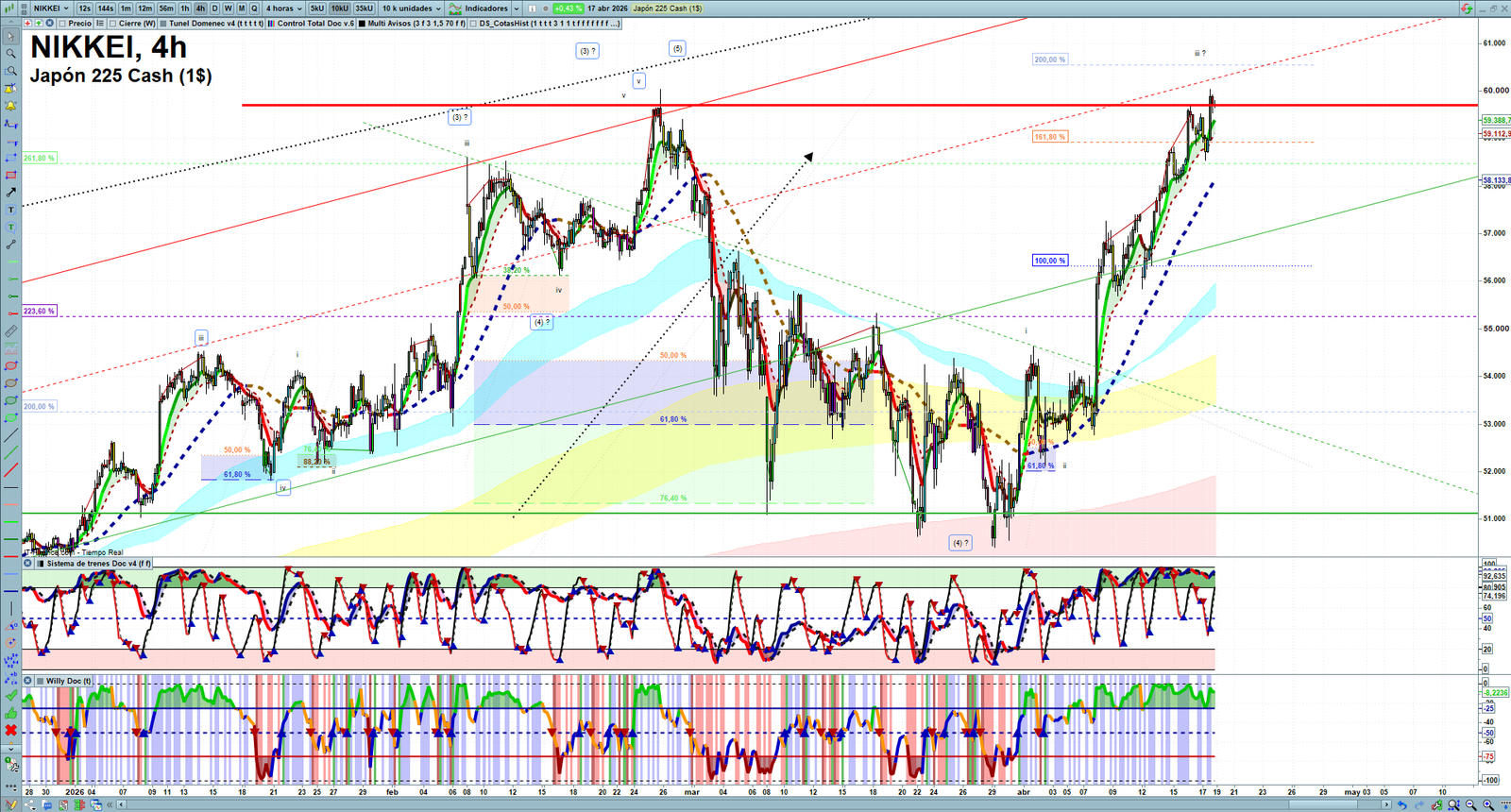Image resolution: width=1511 pixels, height=812 pixels.
Task: Open the NIKKEI symbol dropdown
Action: click(x=50, y=8)
